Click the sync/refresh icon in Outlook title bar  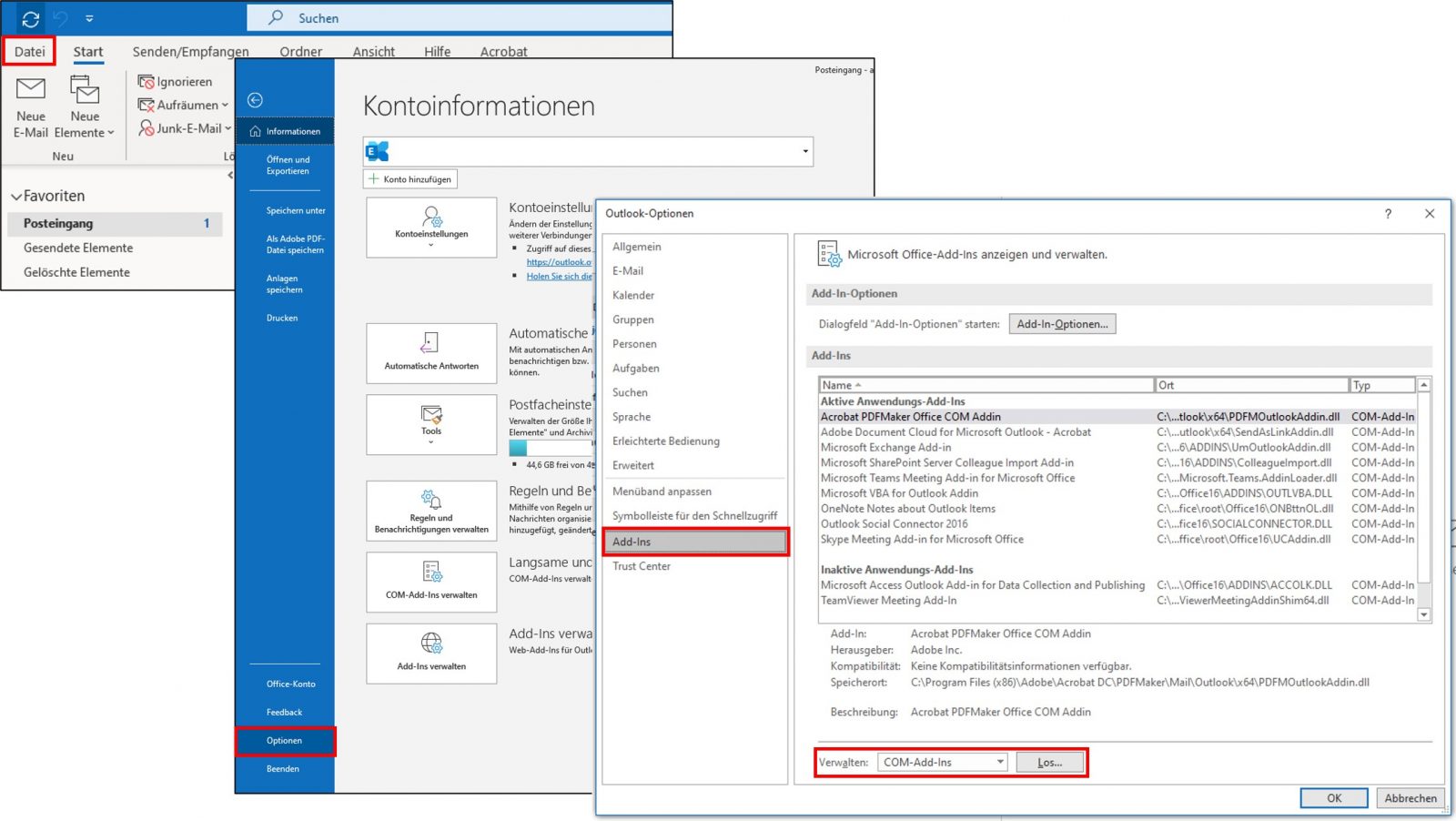pyautogui.click(x=30, y=18)
